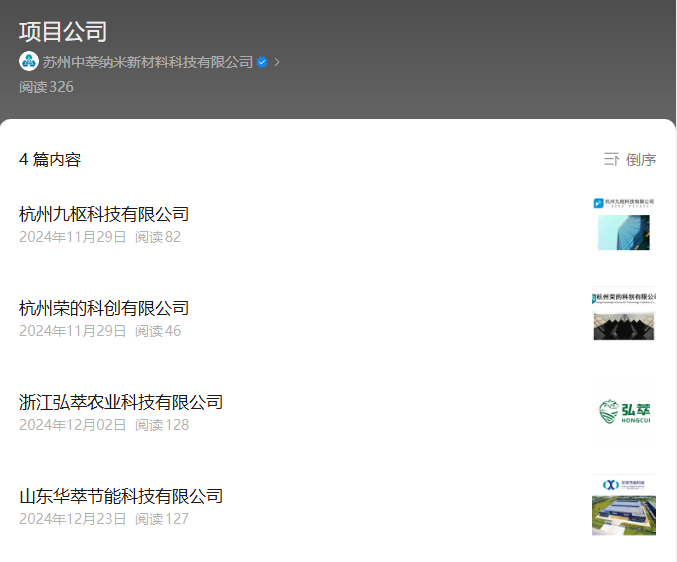This screenshot has width=677, height=562.
Task: Expand account details via the chevron arrow
Action: coord(277,62)
